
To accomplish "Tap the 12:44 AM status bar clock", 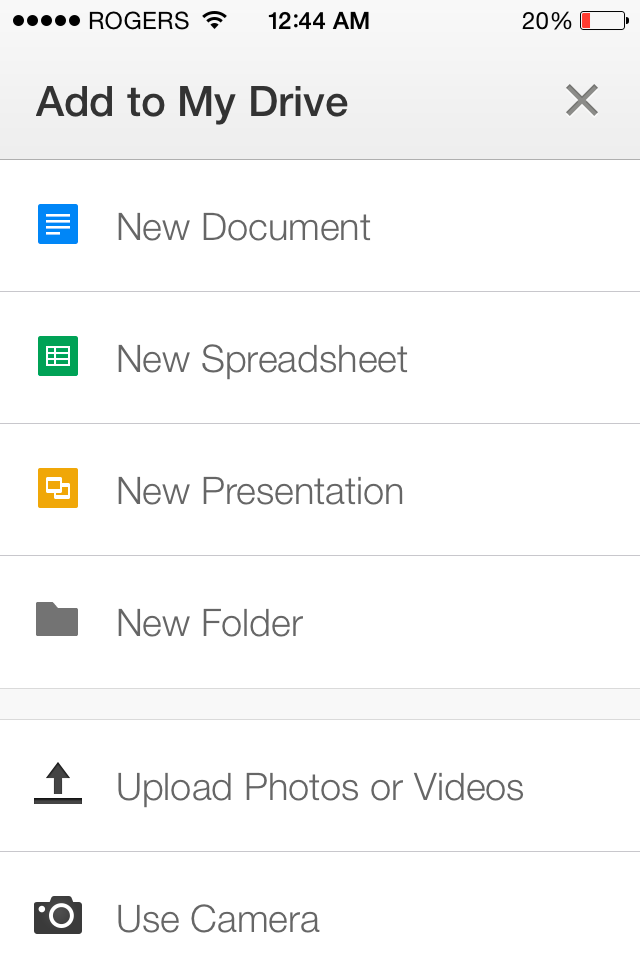I will [x=319, y=21].
